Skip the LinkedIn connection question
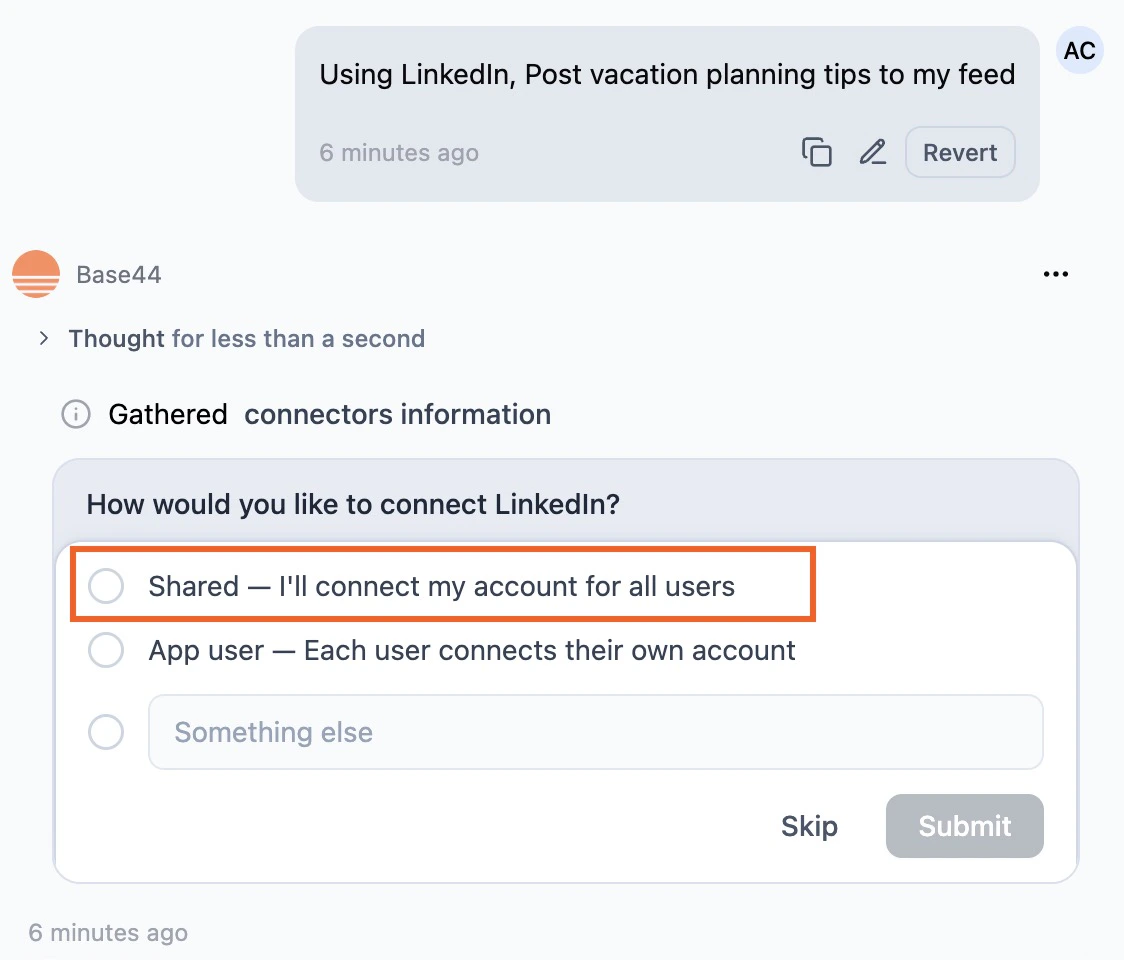 click(809, 826)
